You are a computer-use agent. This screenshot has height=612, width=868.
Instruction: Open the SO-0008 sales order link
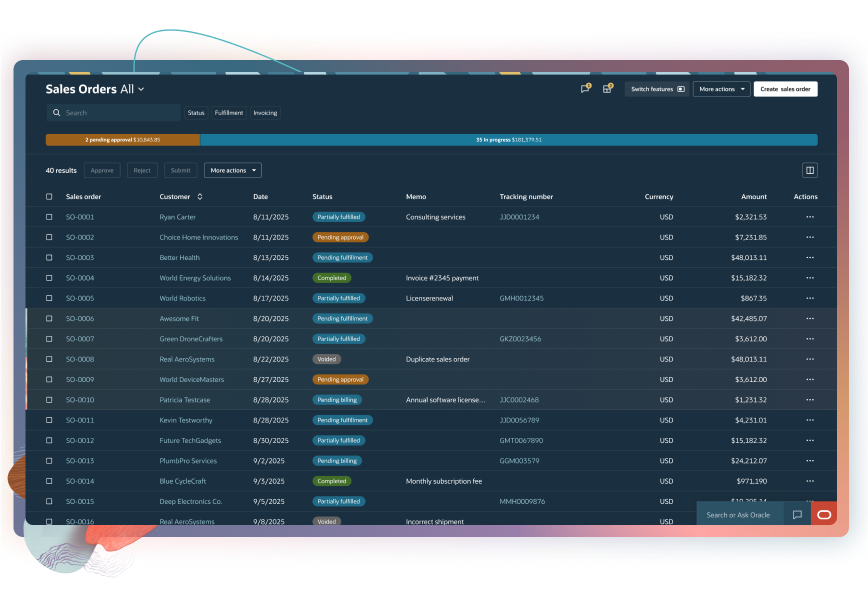pyautogui.click(x=80, y=359)
